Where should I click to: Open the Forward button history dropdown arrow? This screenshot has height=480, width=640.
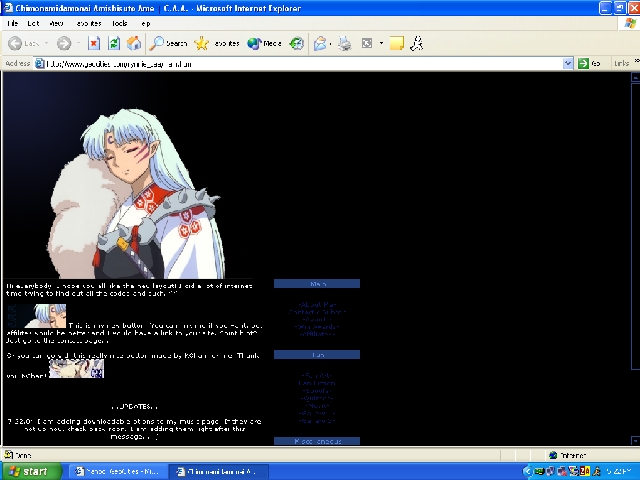pos(78,43)
